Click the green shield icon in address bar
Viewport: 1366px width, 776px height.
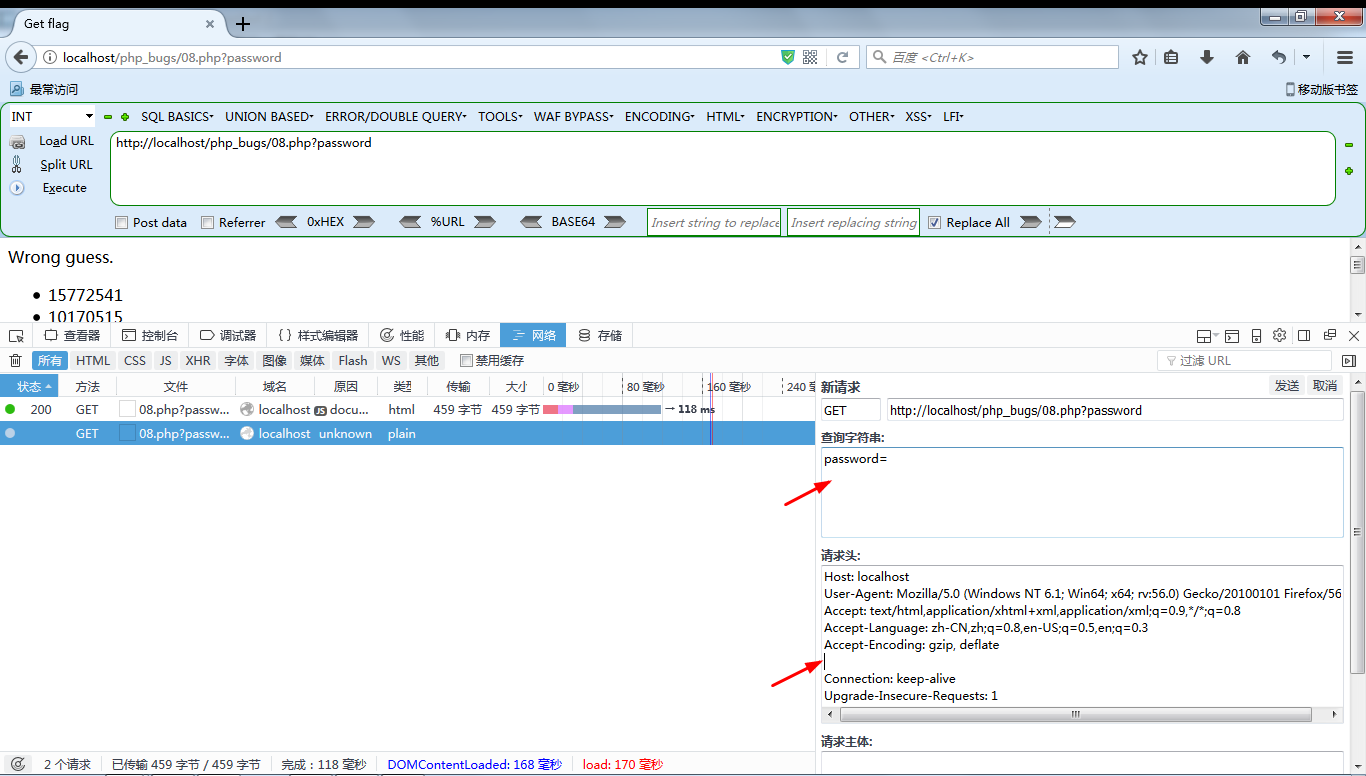(788, 57)
